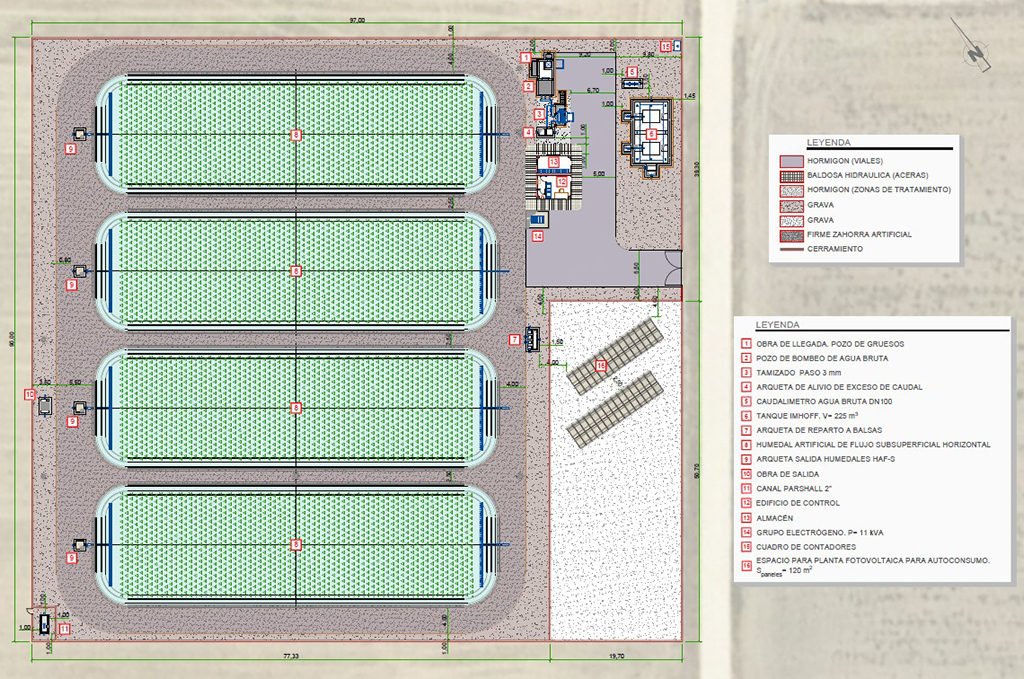The width and height of the screenshot is (1024, 679).
Task: Click the CERRAMIENTO line sample in legend
Action: [x=792, y=248]
